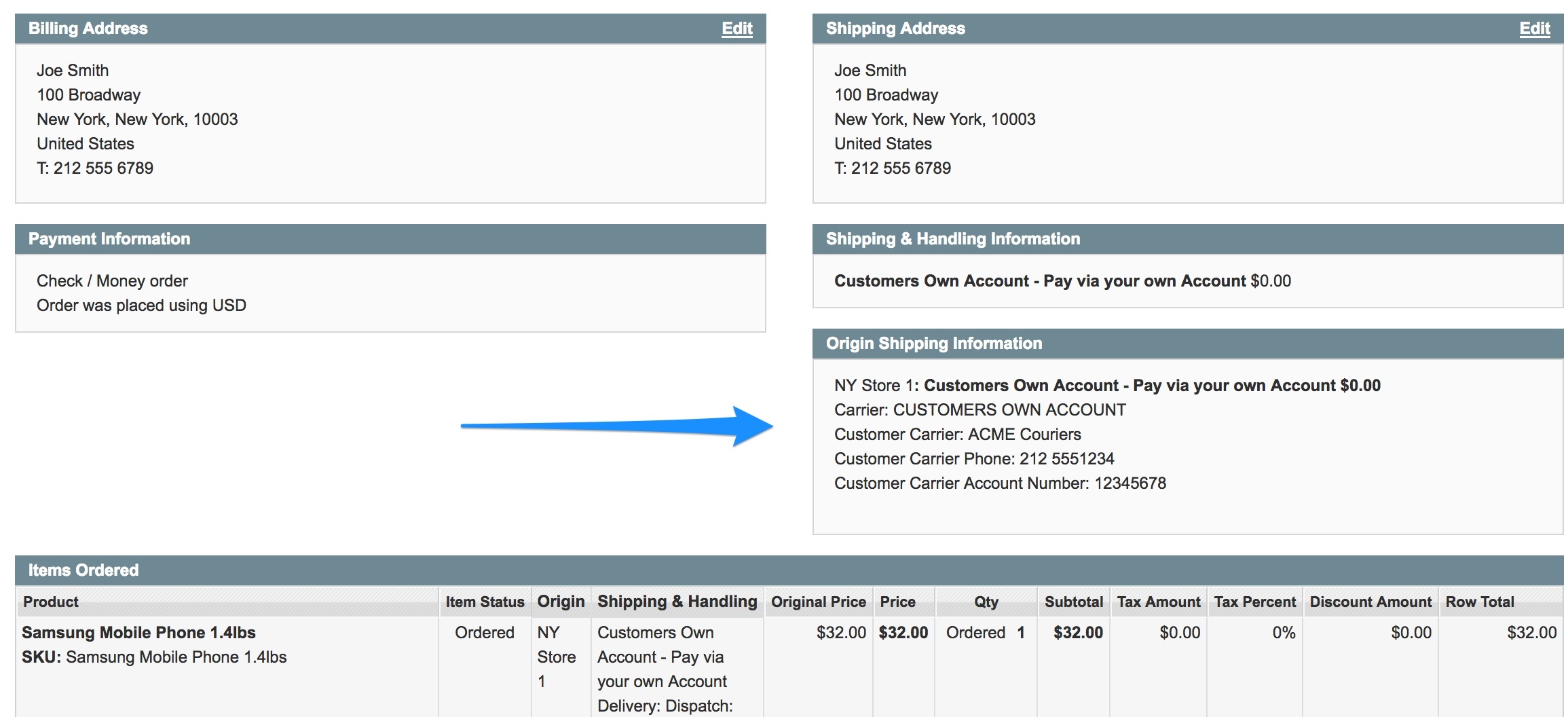
Task: Click the blue arrow pointing to origin info
Action: tap(616, 426)
